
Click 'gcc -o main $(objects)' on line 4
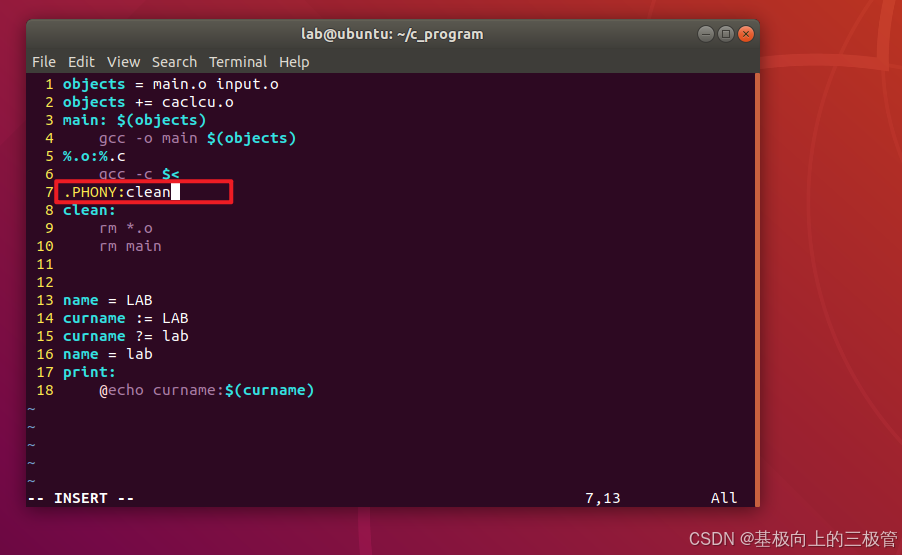[x=197, y=138]
